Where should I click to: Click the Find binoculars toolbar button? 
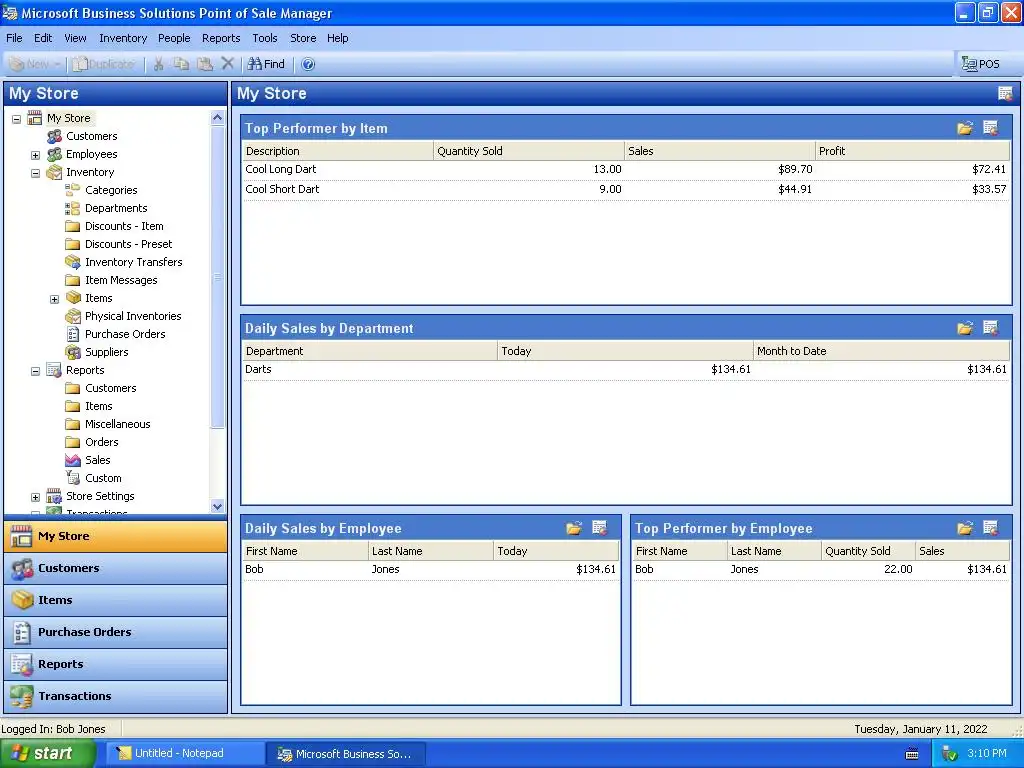266,64
